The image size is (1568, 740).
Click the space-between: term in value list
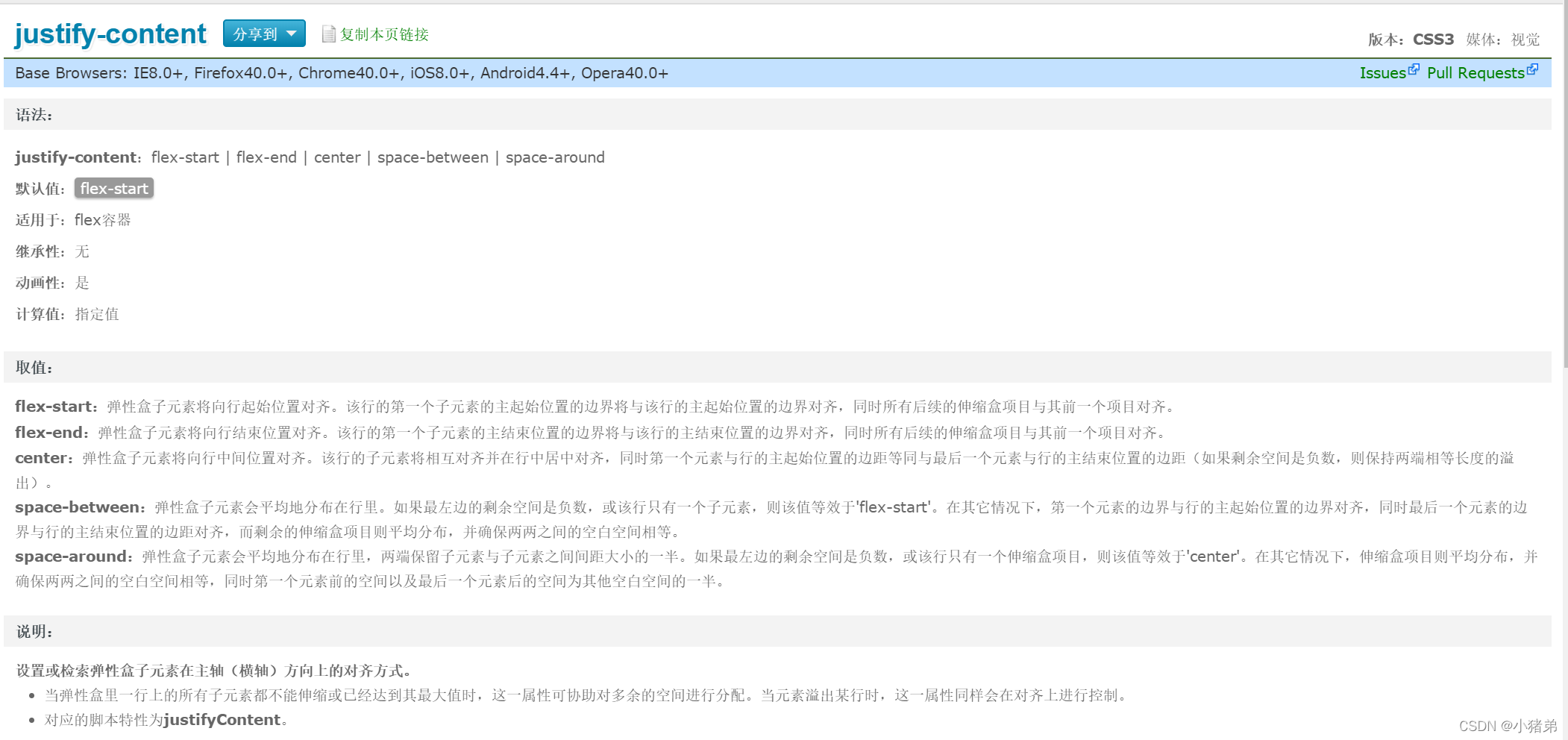pos(81,507)
